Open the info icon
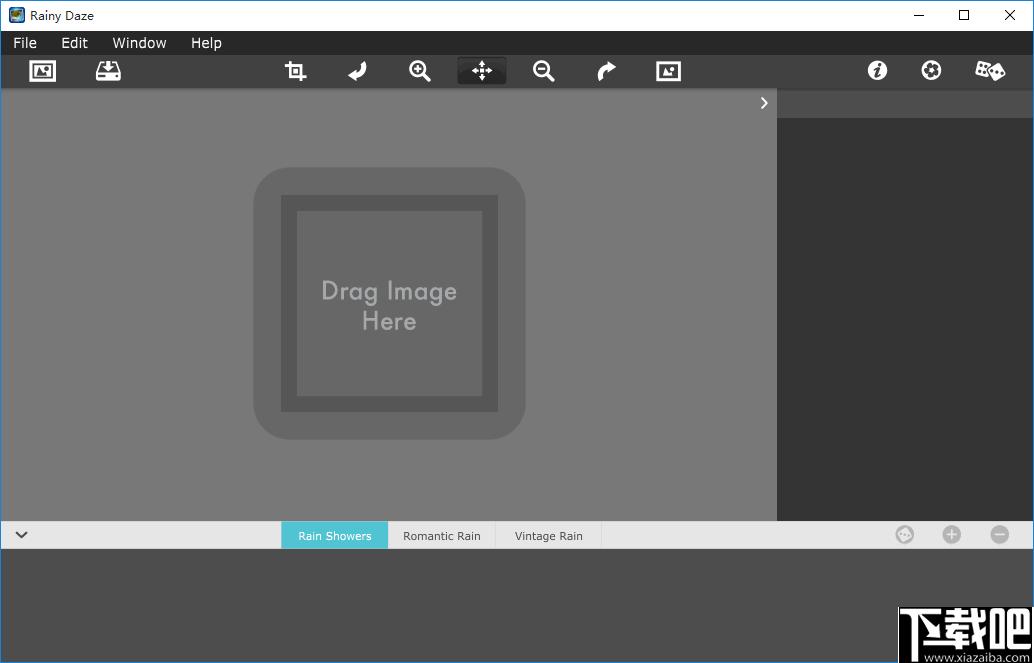This screenshot has height=663, width=1034. click(x=877, y=71)
